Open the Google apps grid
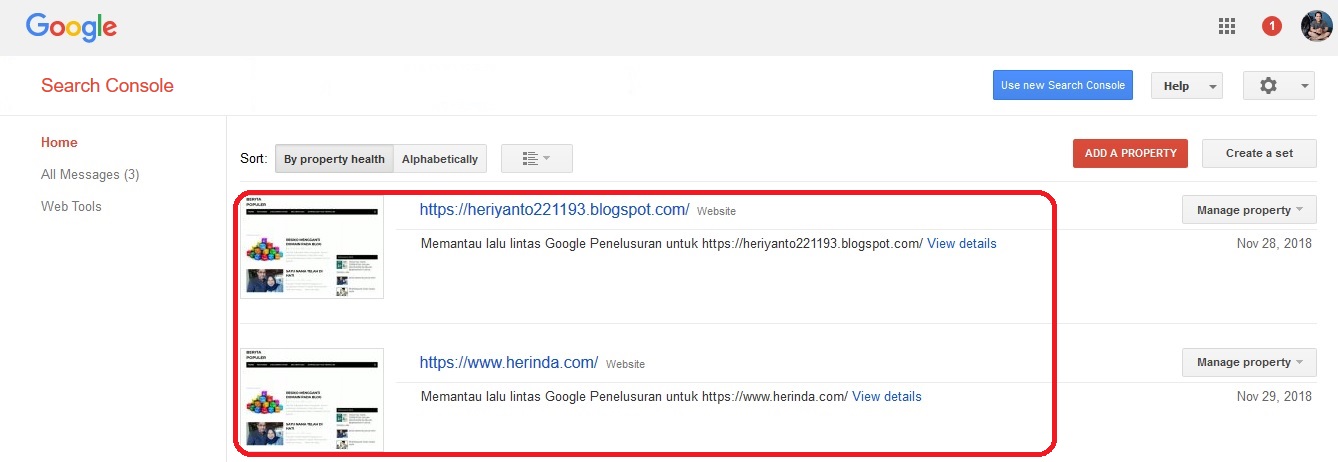This screenshot has width=1338, height=462. click(1227, 27)
